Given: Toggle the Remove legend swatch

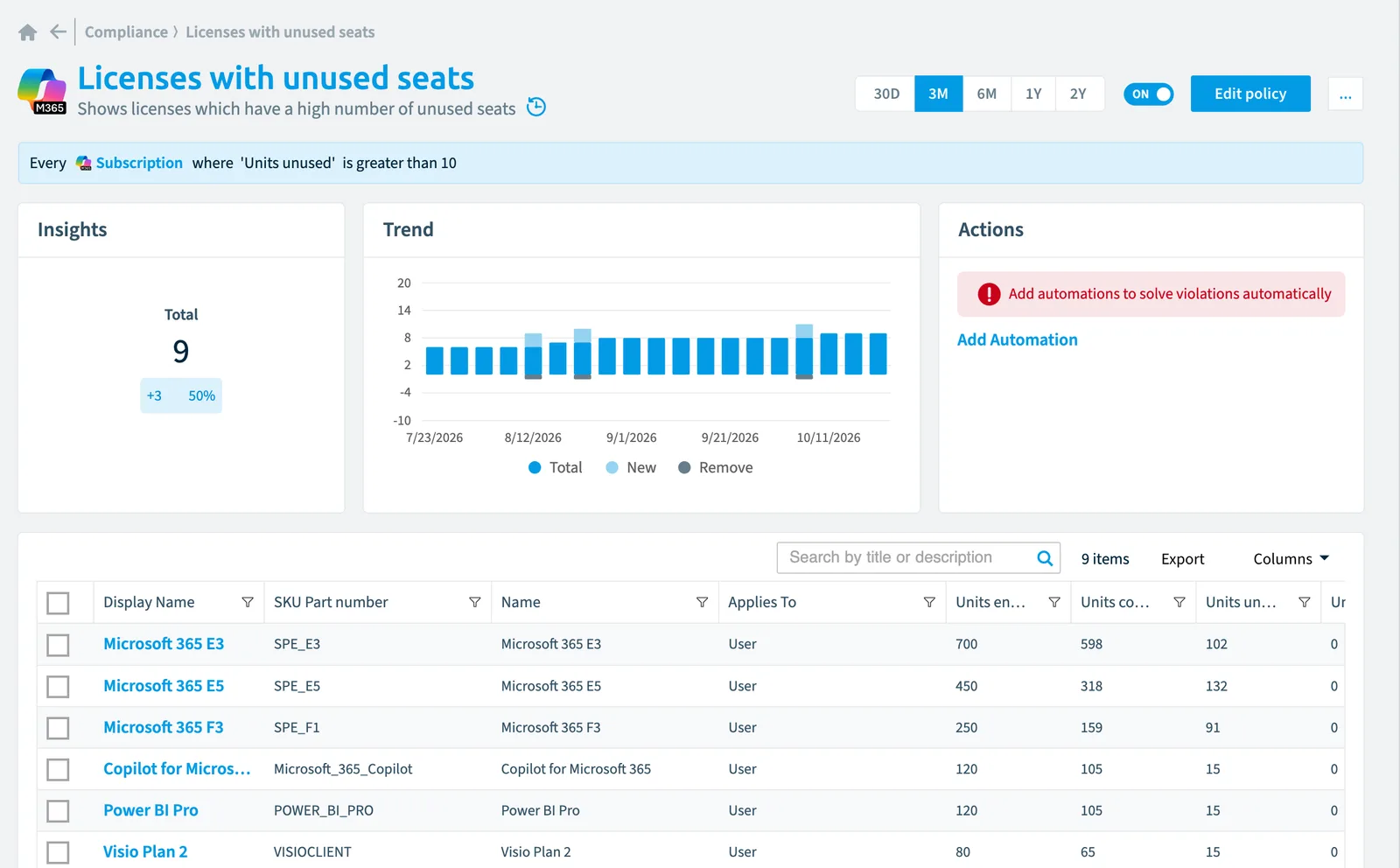Looking at the screenshot, I should [684, 467].
